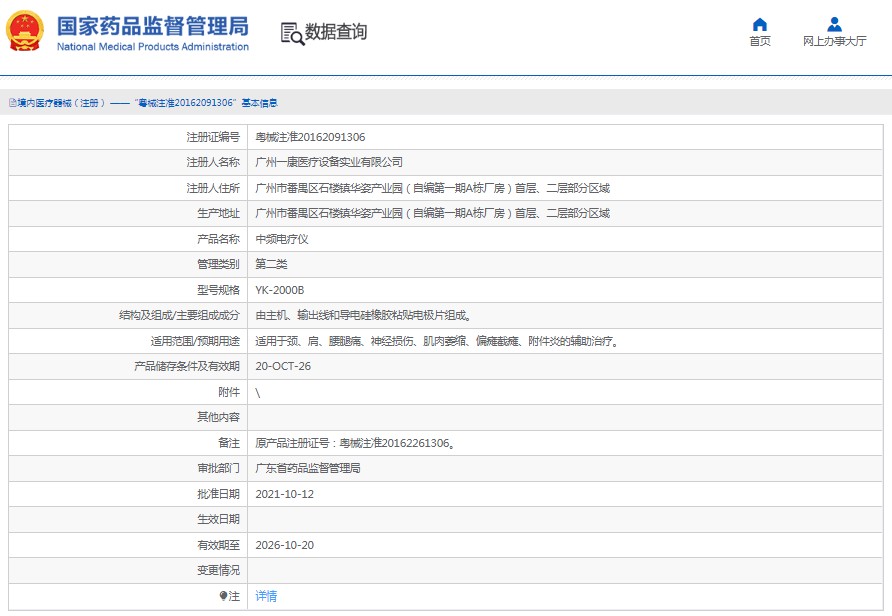Open 首页 text link
Screen dimensions: 892x616
coord(759,41)
